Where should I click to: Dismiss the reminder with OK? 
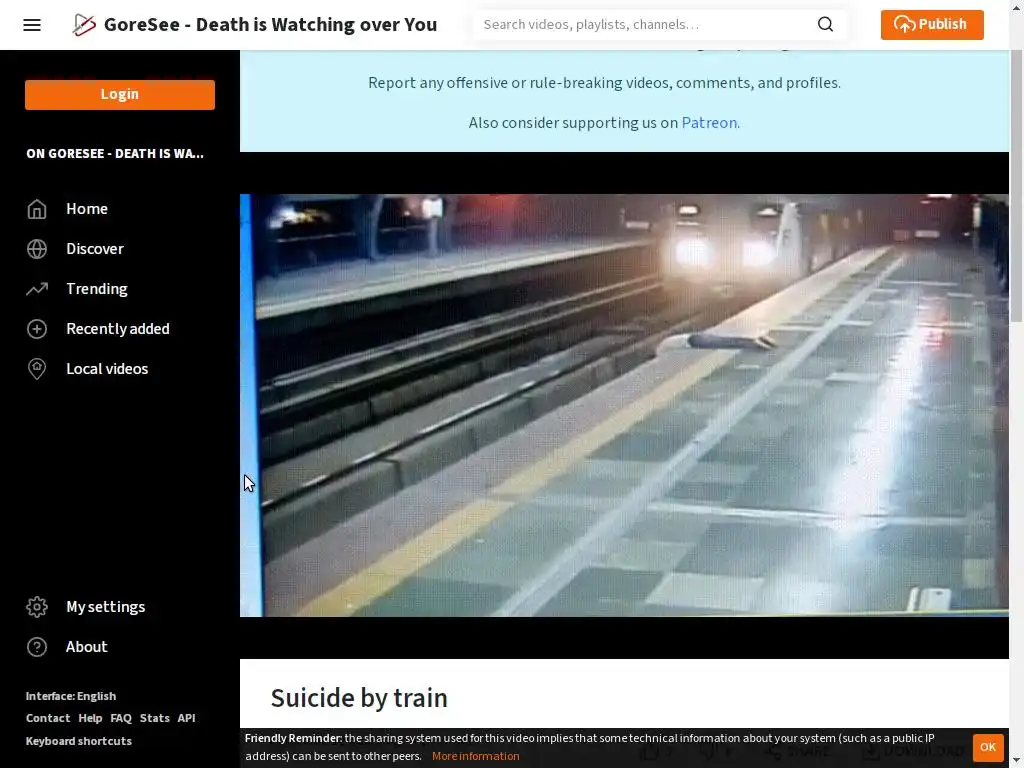[987, 747]
